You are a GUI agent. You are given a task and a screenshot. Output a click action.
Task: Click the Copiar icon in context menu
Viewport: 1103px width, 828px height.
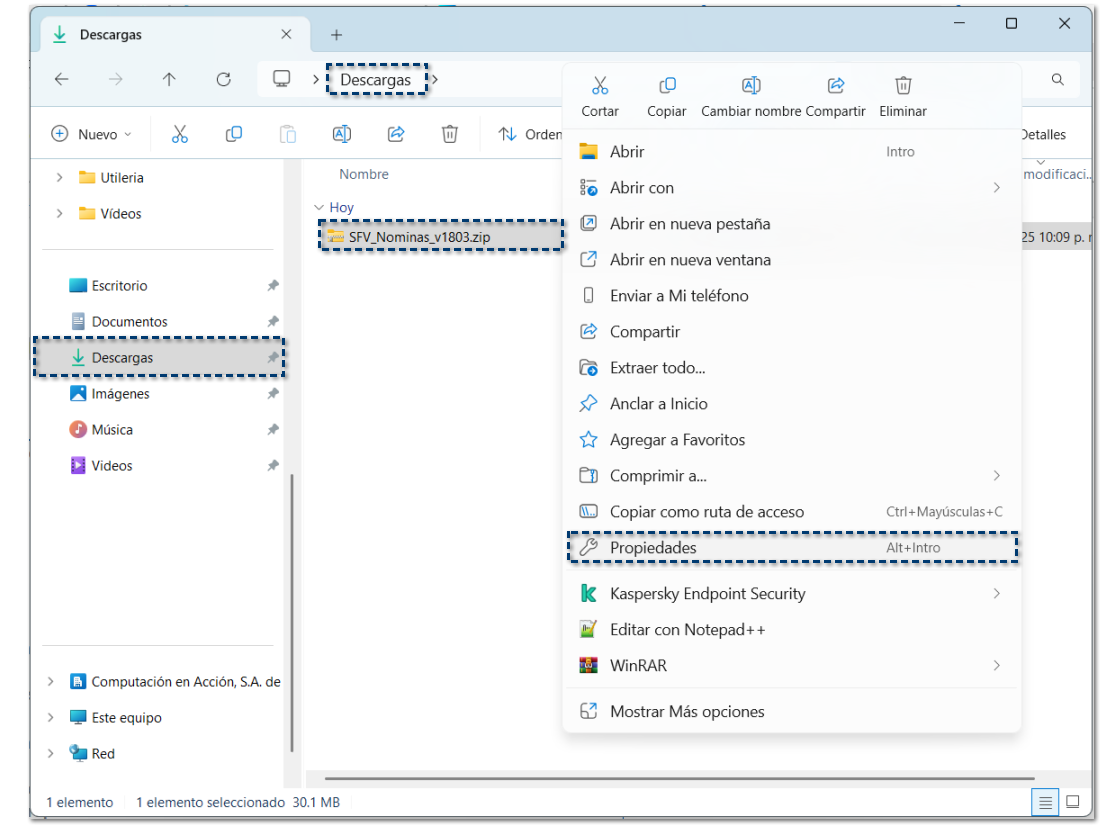click(667, 86)
